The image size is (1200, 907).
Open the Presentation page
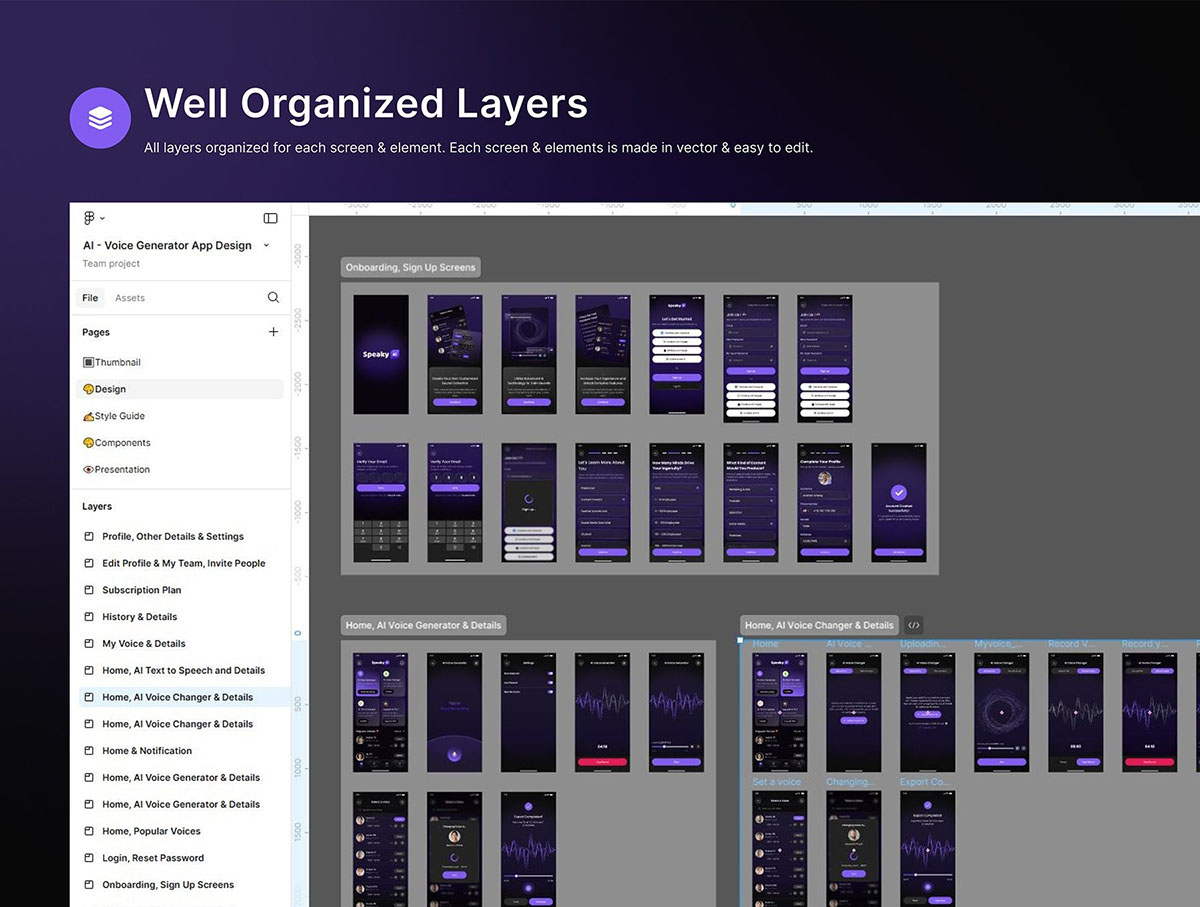pyautogui.click(x=116, y=470)
